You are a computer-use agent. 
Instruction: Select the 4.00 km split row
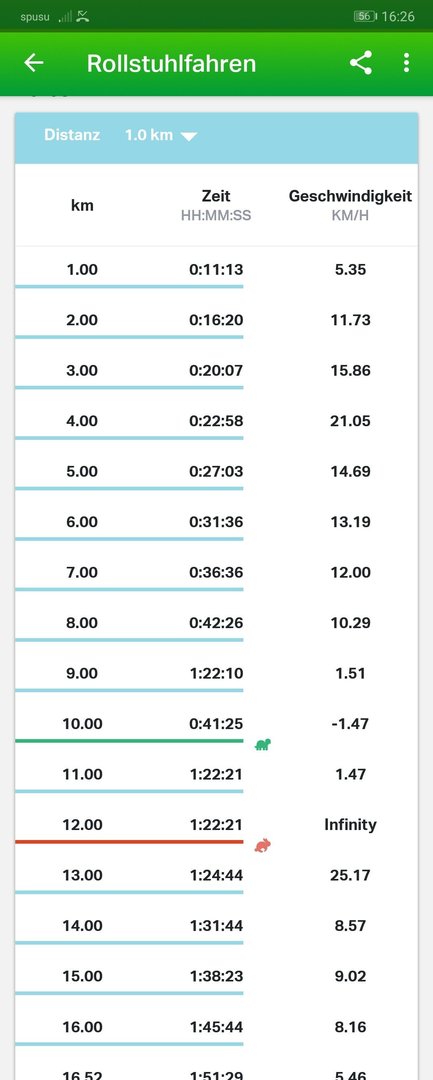click(x=216, y=421)
